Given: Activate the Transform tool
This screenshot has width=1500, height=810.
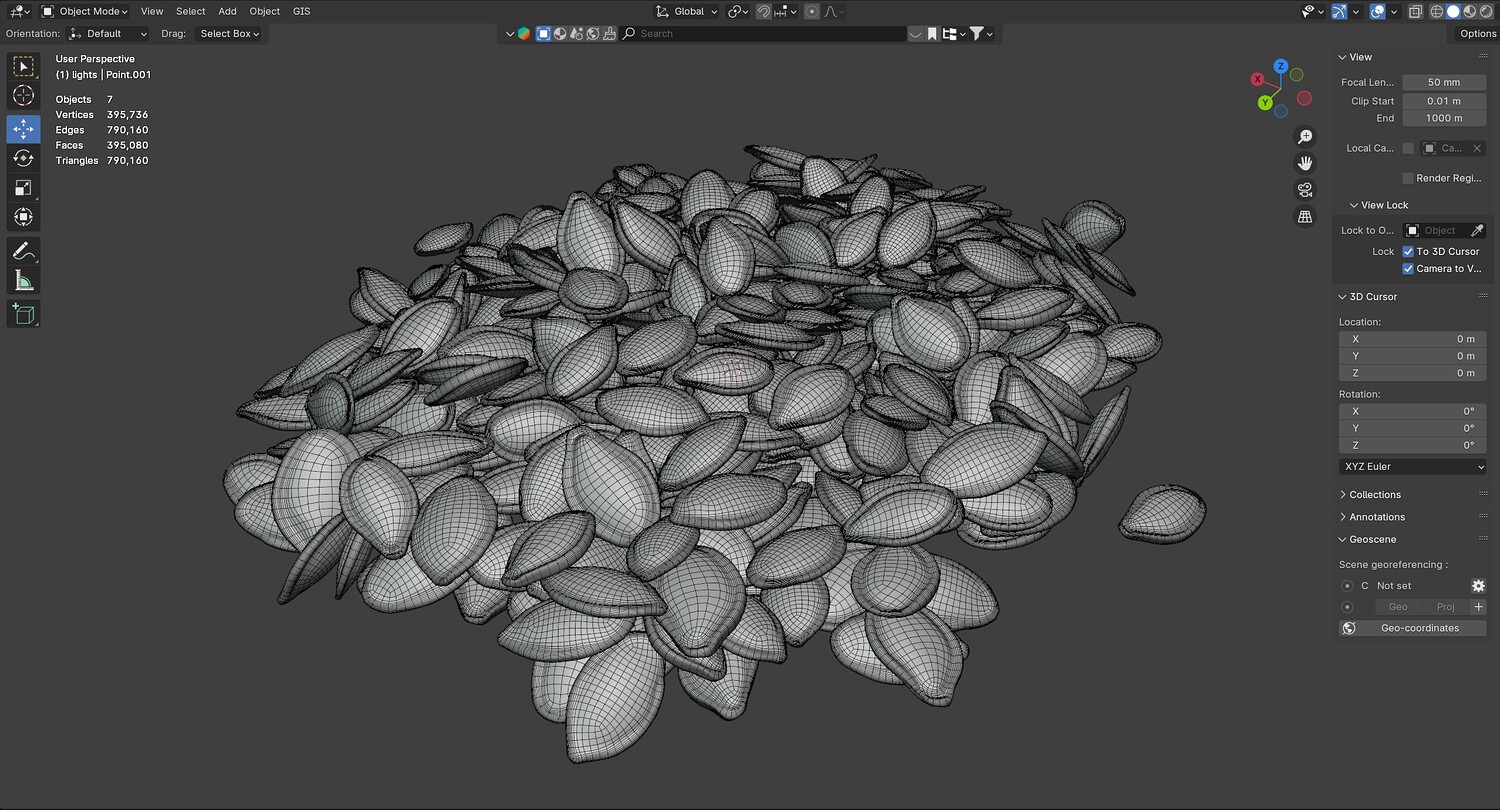Looking at the screenshot, I should tap(23, 217).
